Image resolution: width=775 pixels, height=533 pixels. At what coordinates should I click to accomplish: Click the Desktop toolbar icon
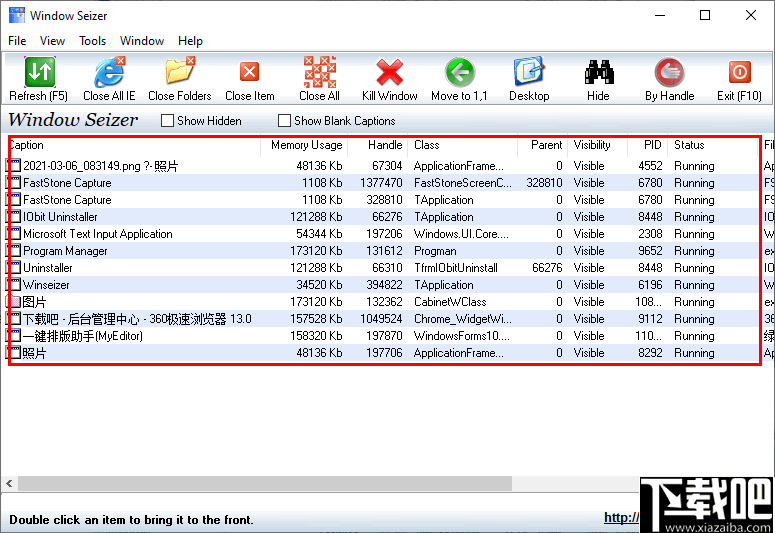(529, 72)
